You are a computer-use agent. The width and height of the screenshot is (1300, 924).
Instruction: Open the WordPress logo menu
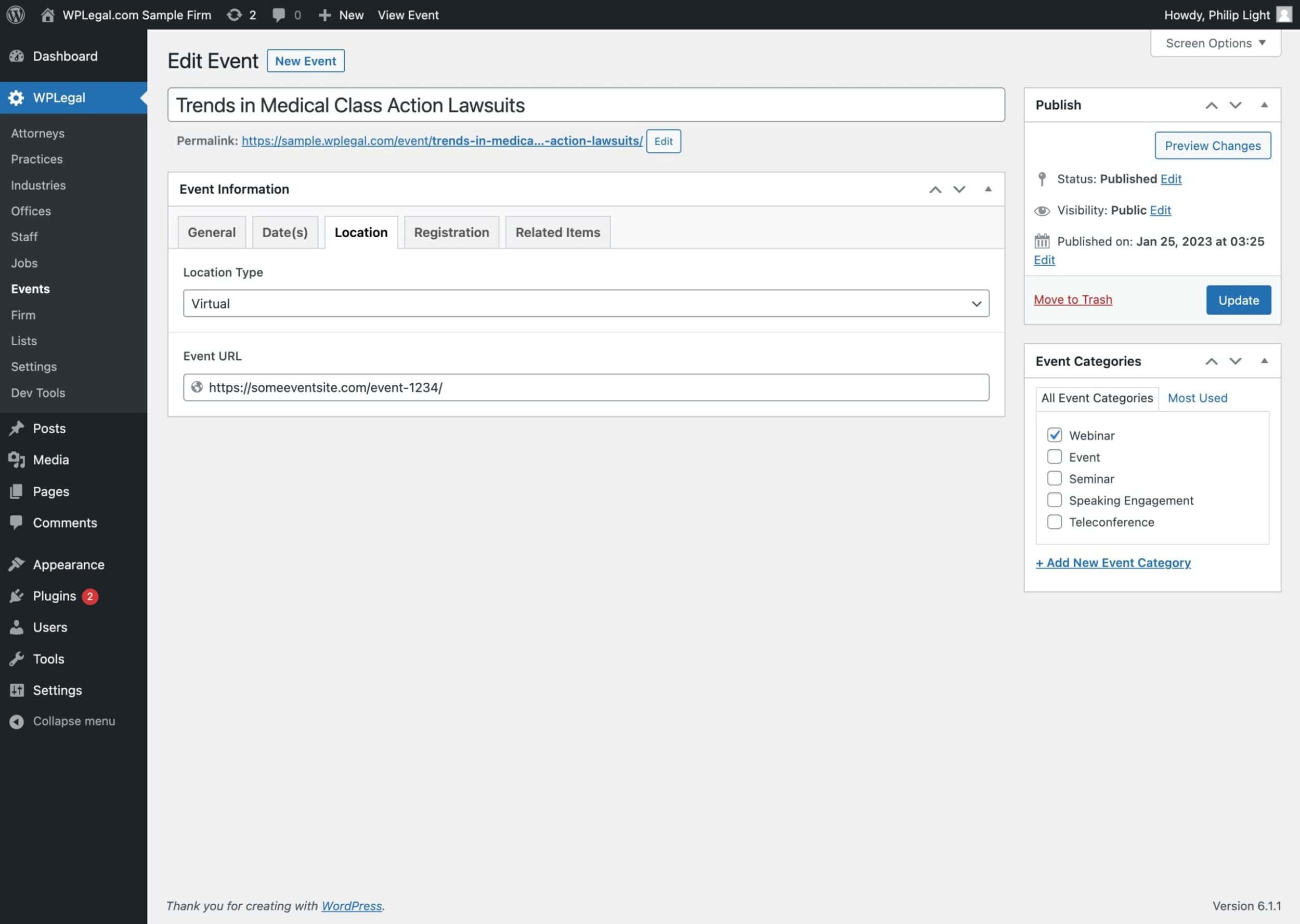[x=16, y=15]
